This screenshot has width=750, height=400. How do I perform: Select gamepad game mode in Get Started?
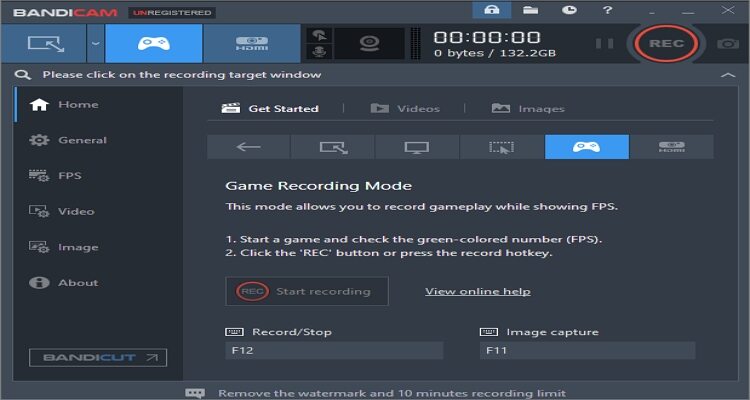coord(587,147)
